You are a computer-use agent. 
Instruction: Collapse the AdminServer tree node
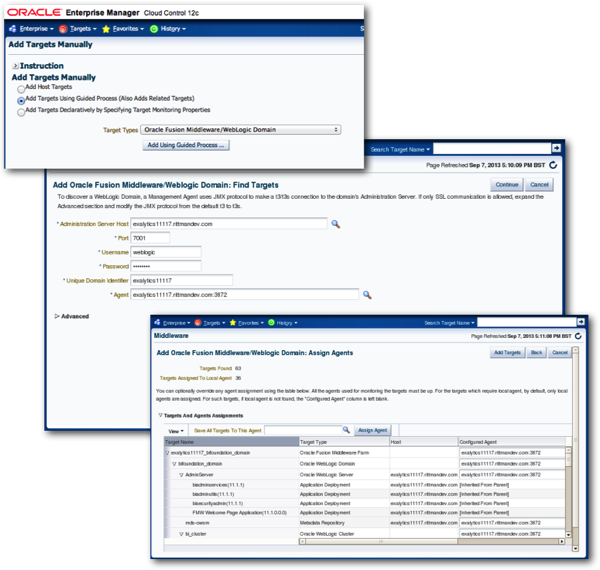pos(182,475)
